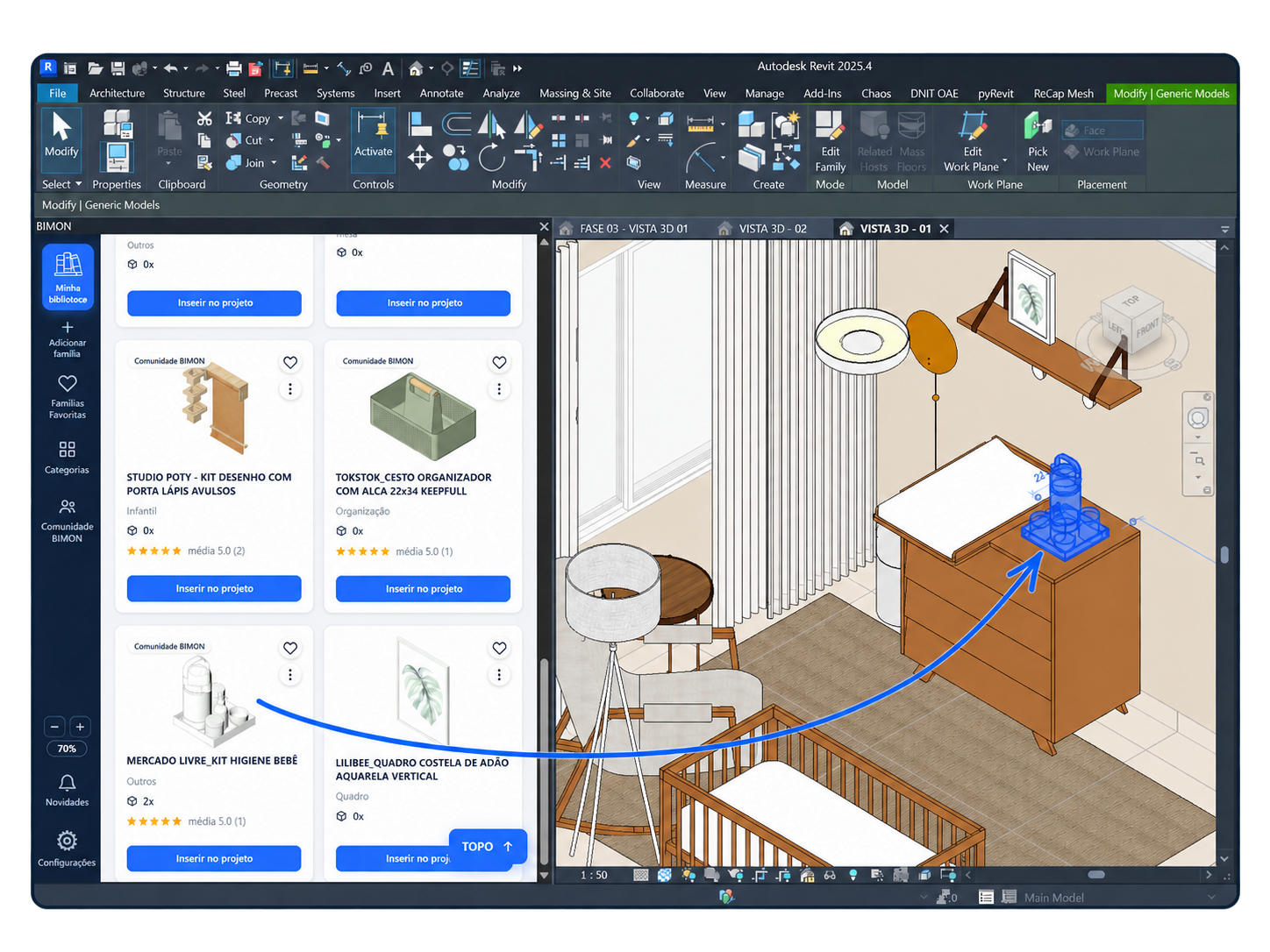
Task: Select the Move tool in Modify panel
Action: [419, 158]
